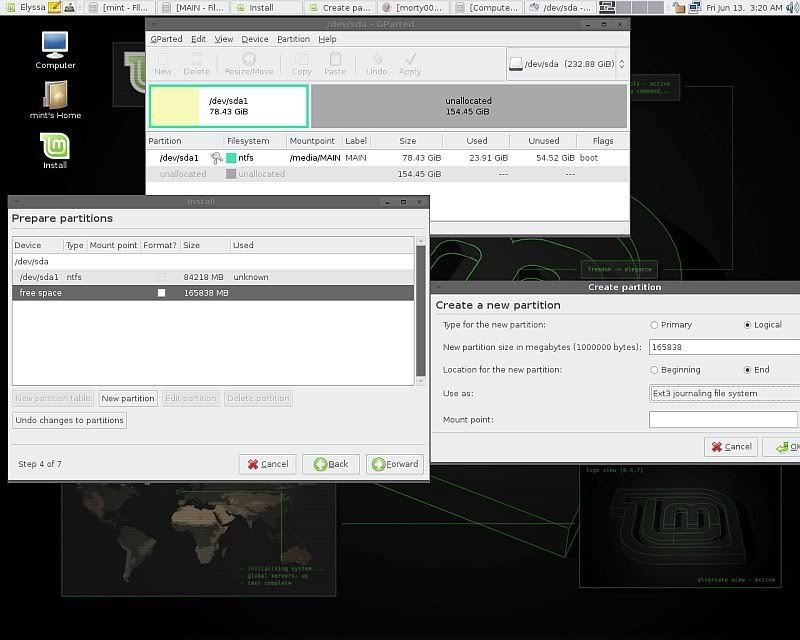Click the Delete partition button
The height and width of the screenshot is (640, 800).
click(x=258, y=399)
